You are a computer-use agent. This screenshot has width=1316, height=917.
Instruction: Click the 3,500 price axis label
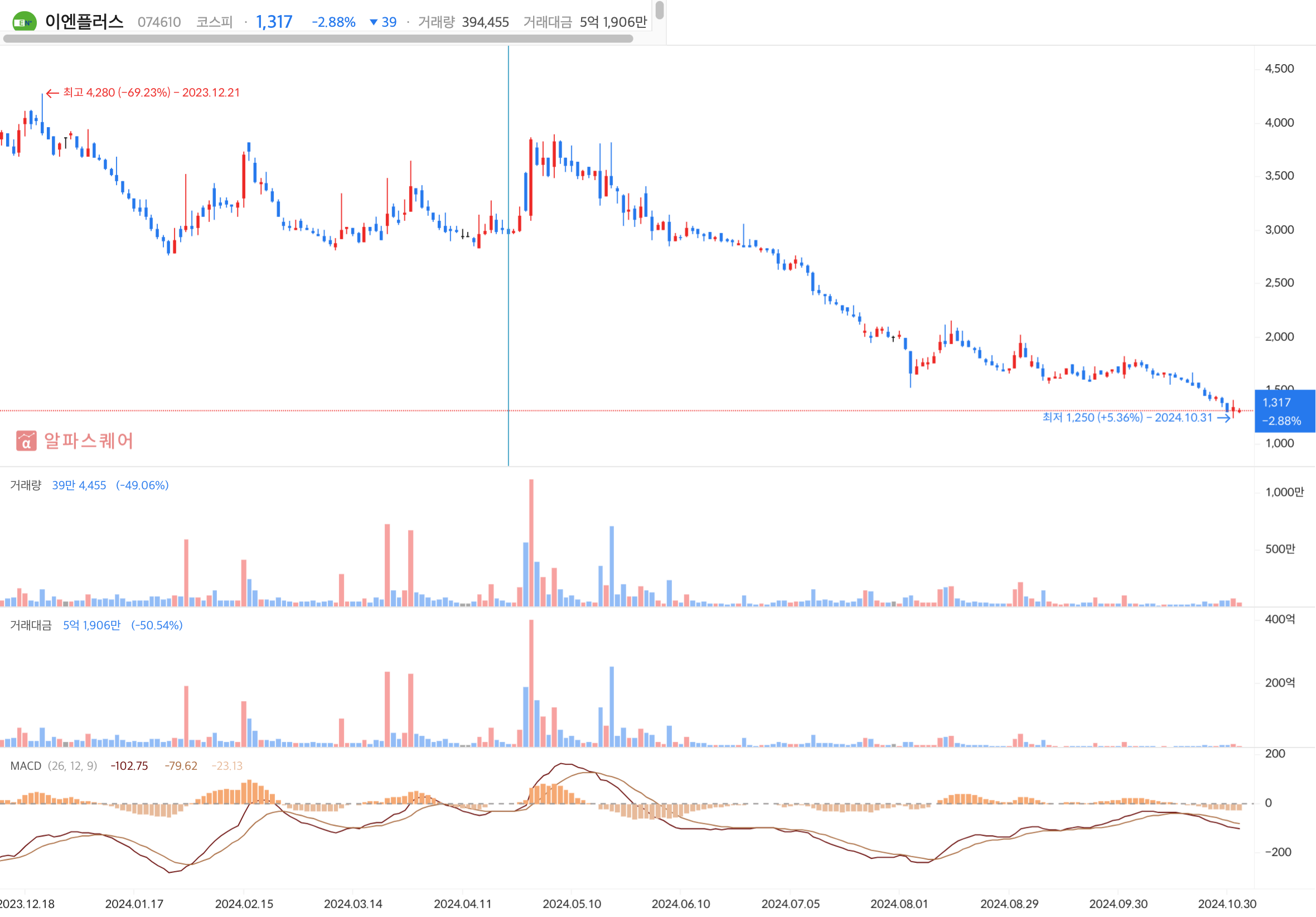click(x=1279, y=176)
